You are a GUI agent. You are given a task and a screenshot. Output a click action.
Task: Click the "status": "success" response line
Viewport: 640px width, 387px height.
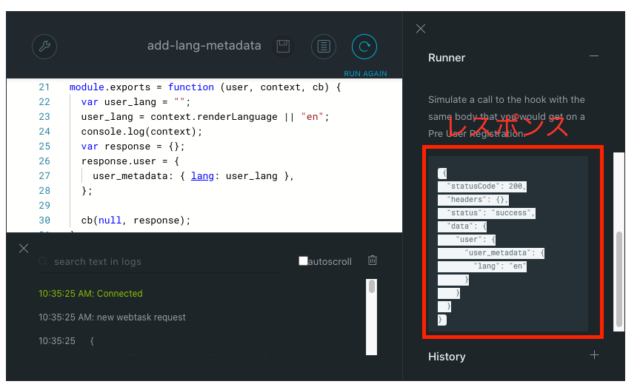(487, 213)
